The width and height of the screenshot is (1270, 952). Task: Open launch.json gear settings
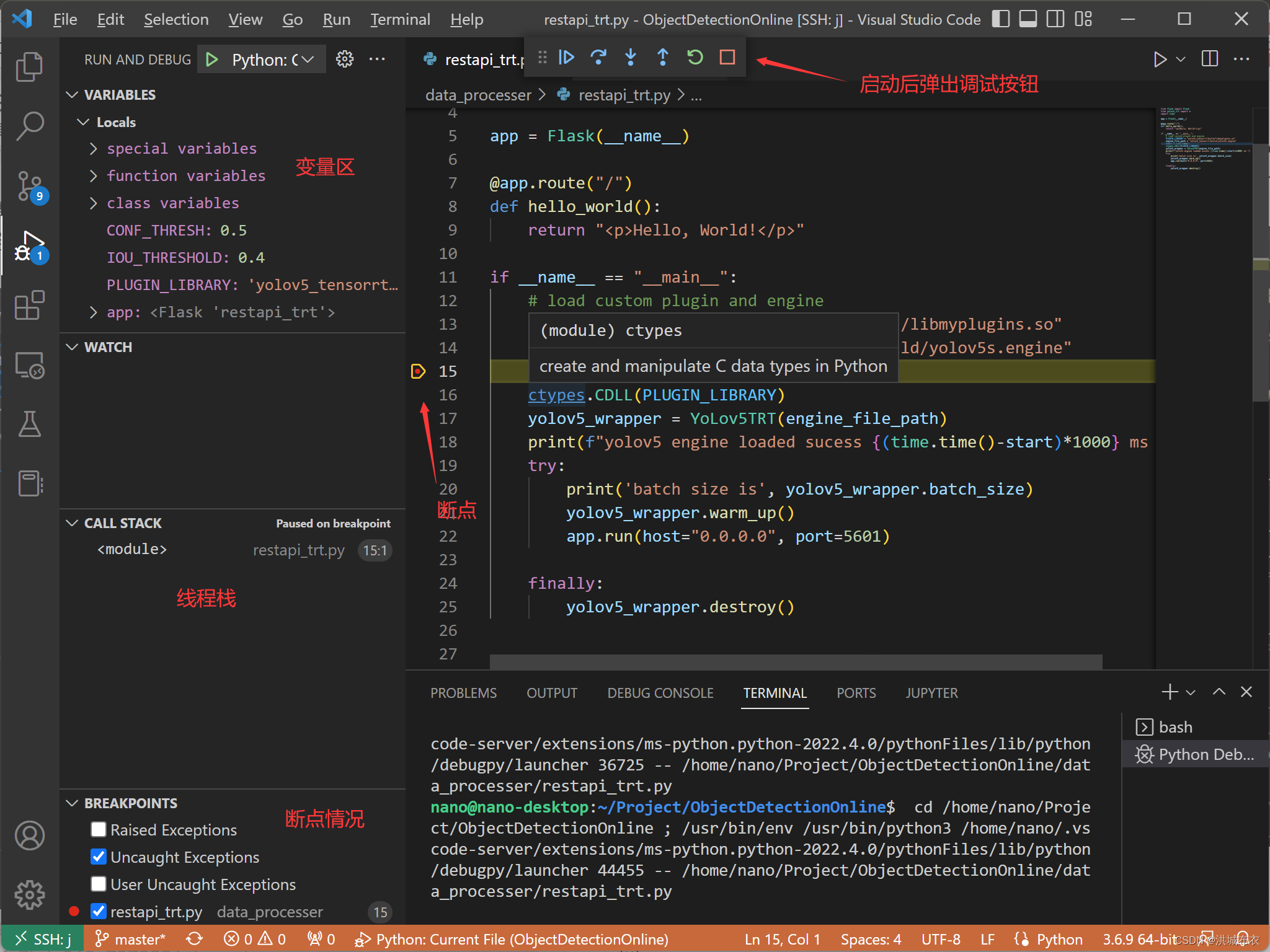pos(345,59)
